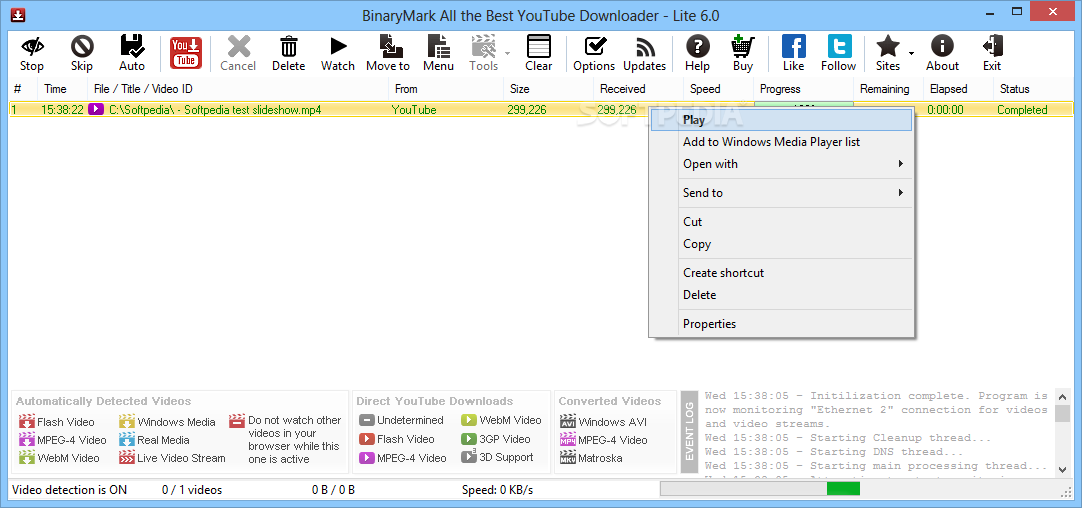Sort by the Remaining column header
The image size is (1082, 508).
[888, 89]
